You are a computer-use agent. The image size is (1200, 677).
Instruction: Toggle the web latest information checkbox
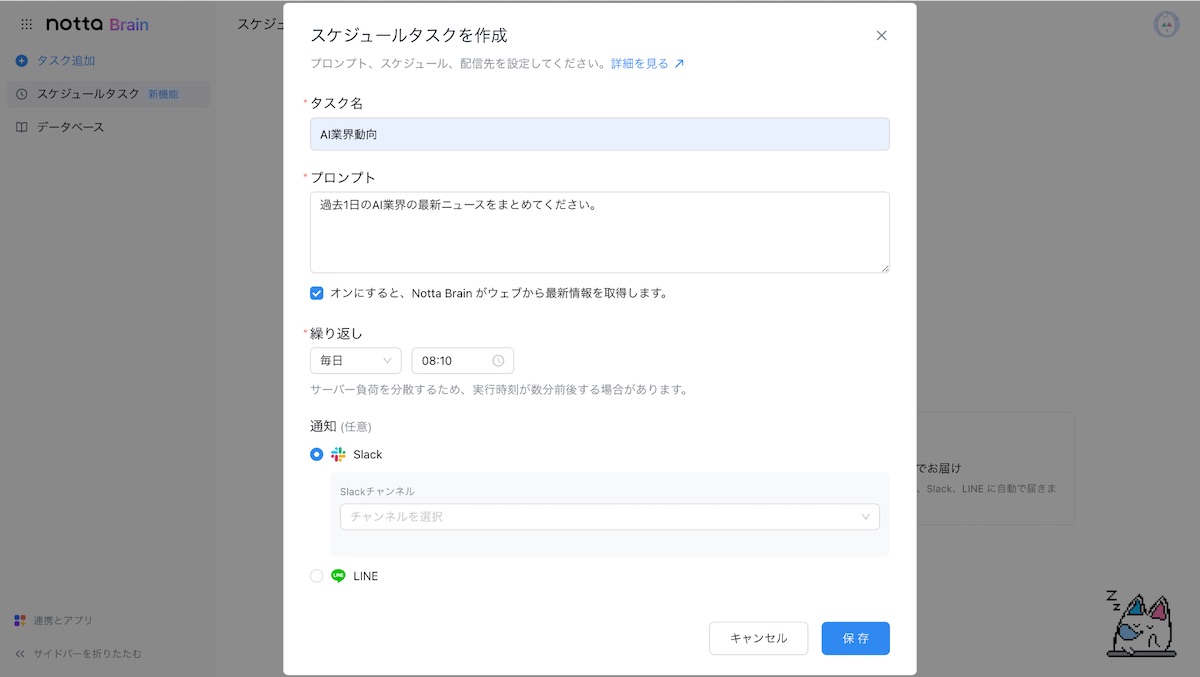[x=317, y=293]
